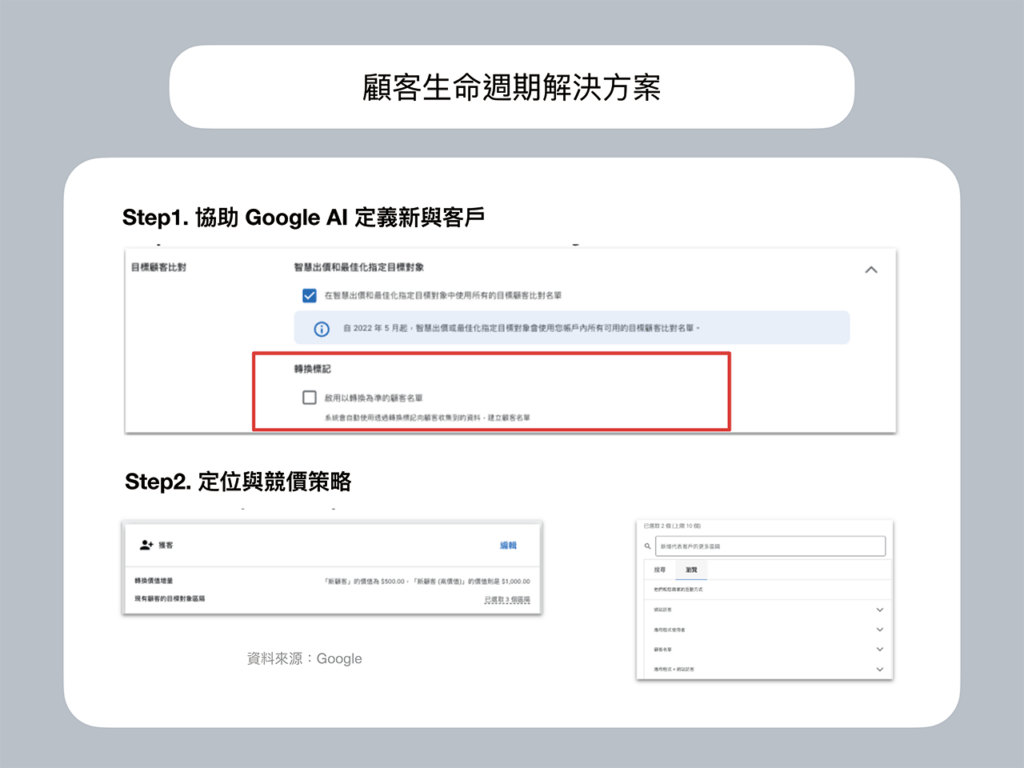Click the 現有顧客的目標對象區隔 row label
This screenshot has height=768, width=1024.
click(x=170, y=598)
